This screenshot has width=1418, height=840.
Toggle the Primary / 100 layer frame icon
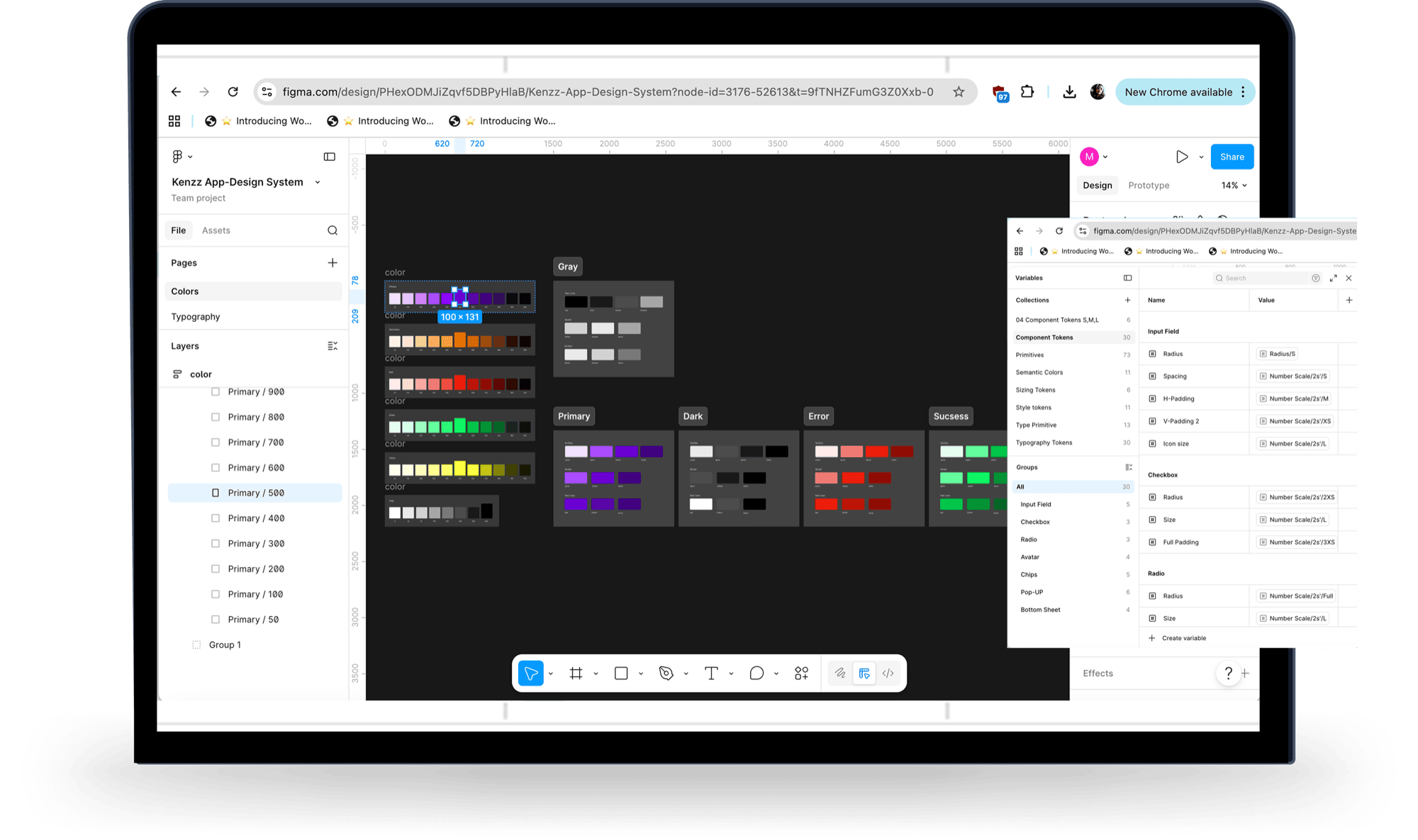216,594
